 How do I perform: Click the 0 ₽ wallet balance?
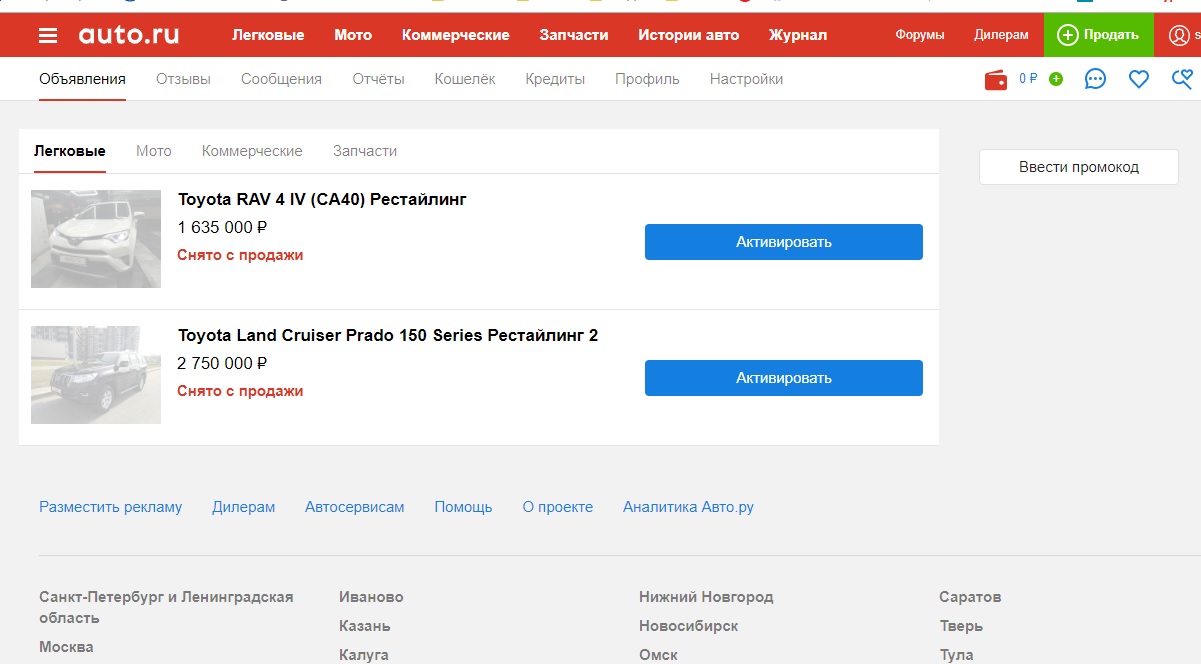[1028, 79]
